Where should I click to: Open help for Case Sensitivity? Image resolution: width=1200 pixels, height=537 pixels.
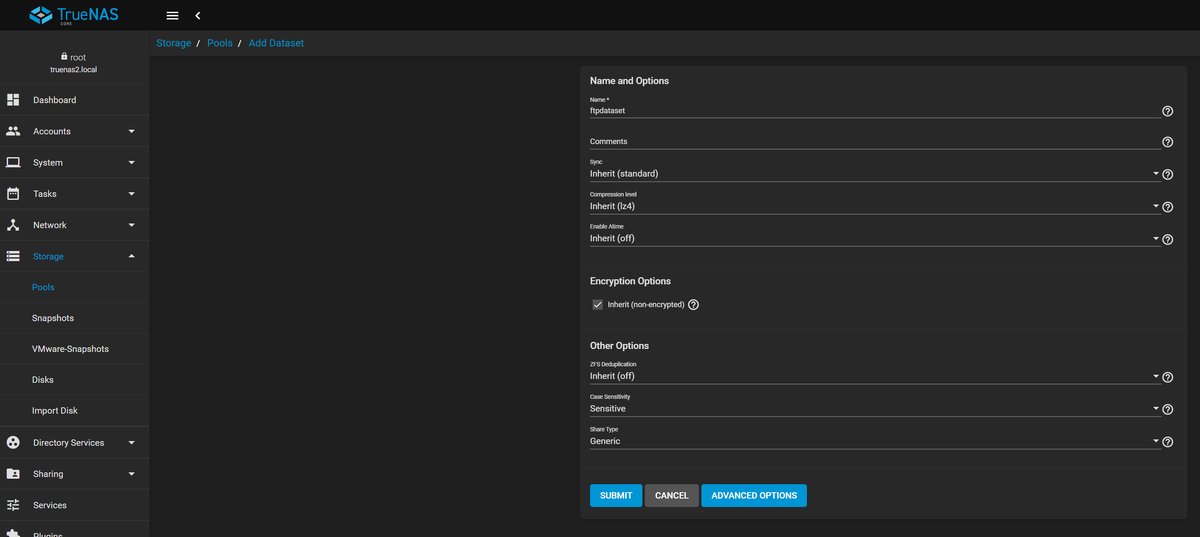tap(1168, 409)
